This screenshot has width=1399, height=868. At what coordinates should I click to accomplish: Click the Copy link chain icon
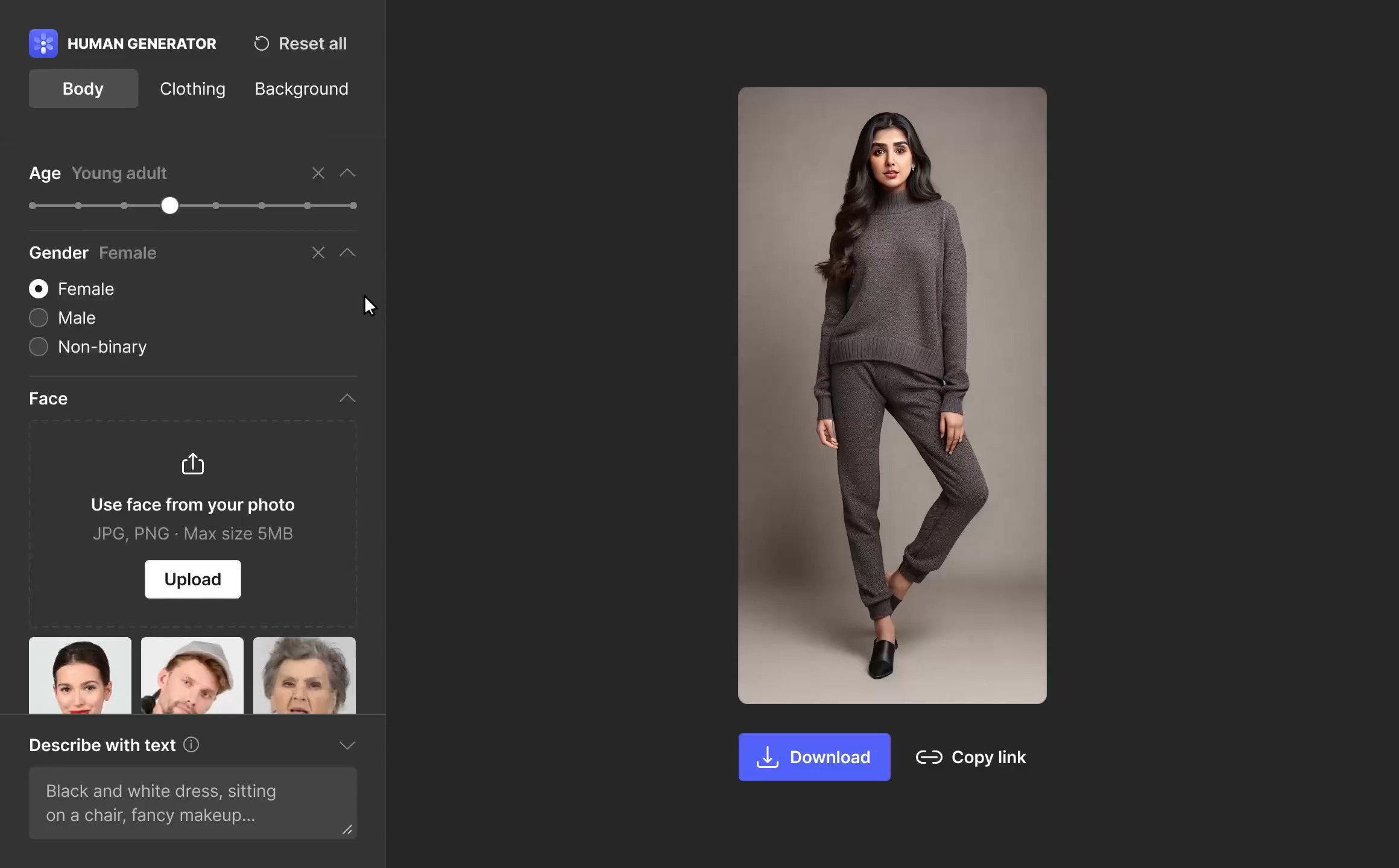pos(927,756)
